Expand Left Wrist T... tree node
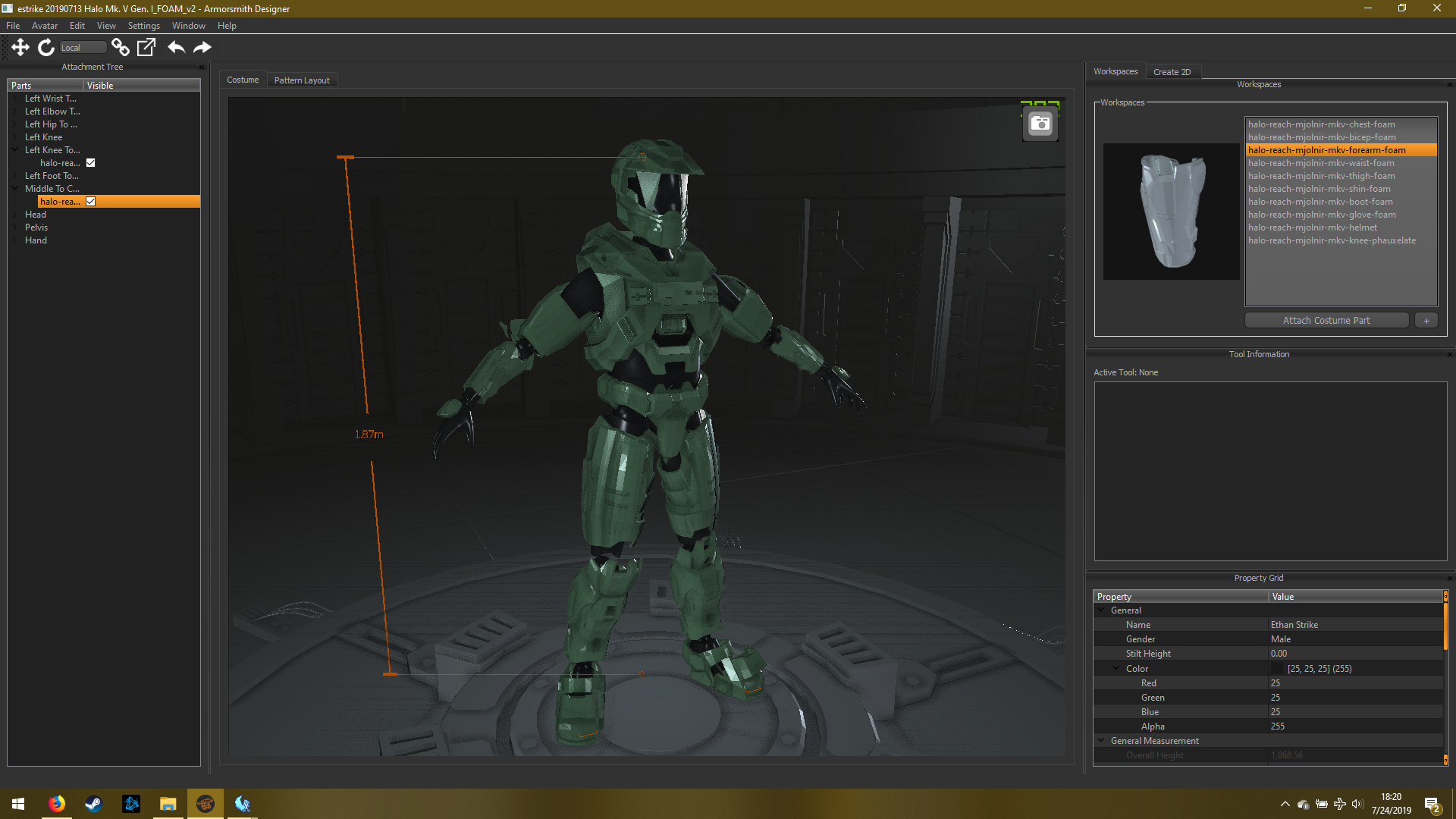The height and width of the screenshot is (819, 1456). [15, 99]
